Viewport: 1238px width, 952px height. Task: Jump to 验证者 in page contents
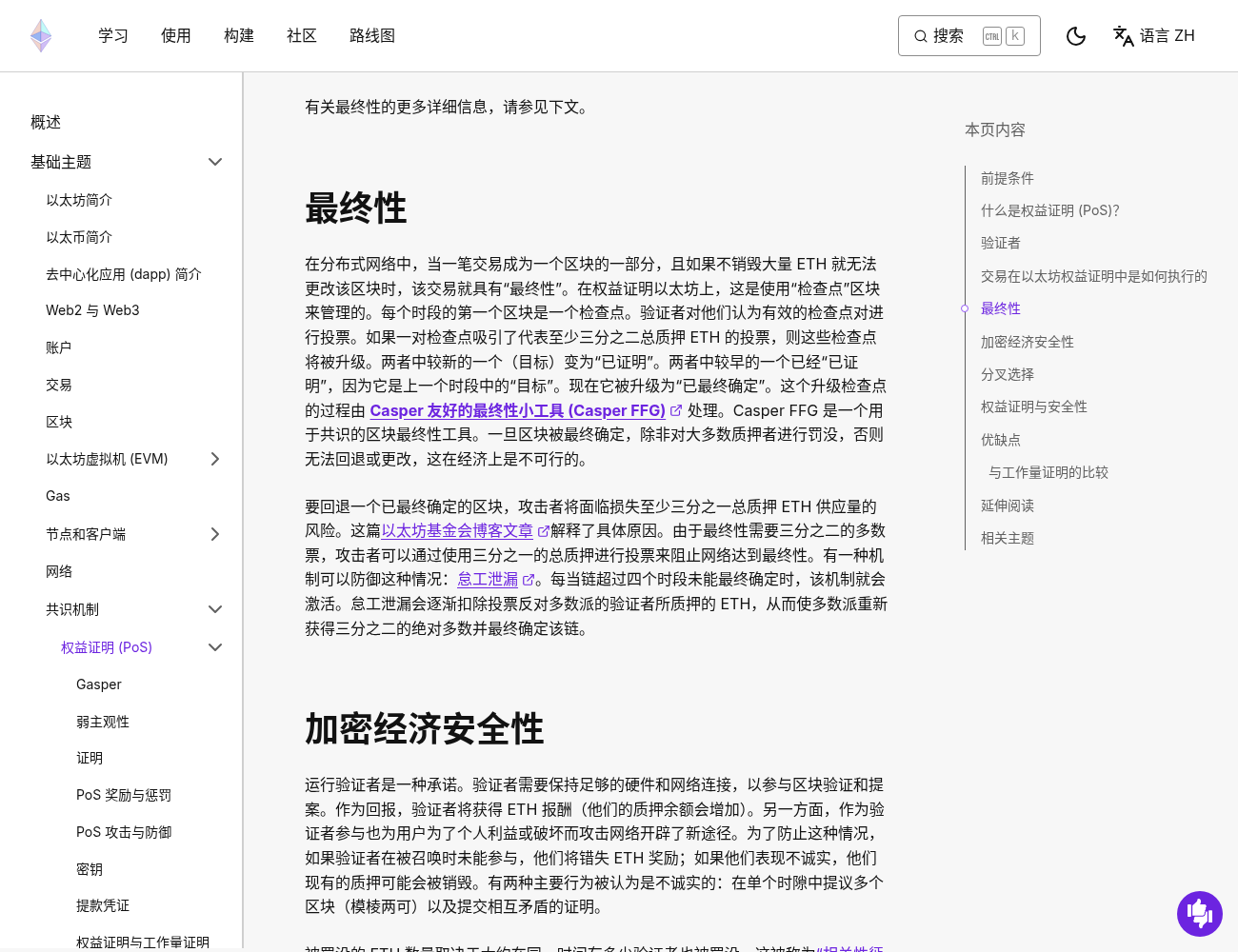1001,243
